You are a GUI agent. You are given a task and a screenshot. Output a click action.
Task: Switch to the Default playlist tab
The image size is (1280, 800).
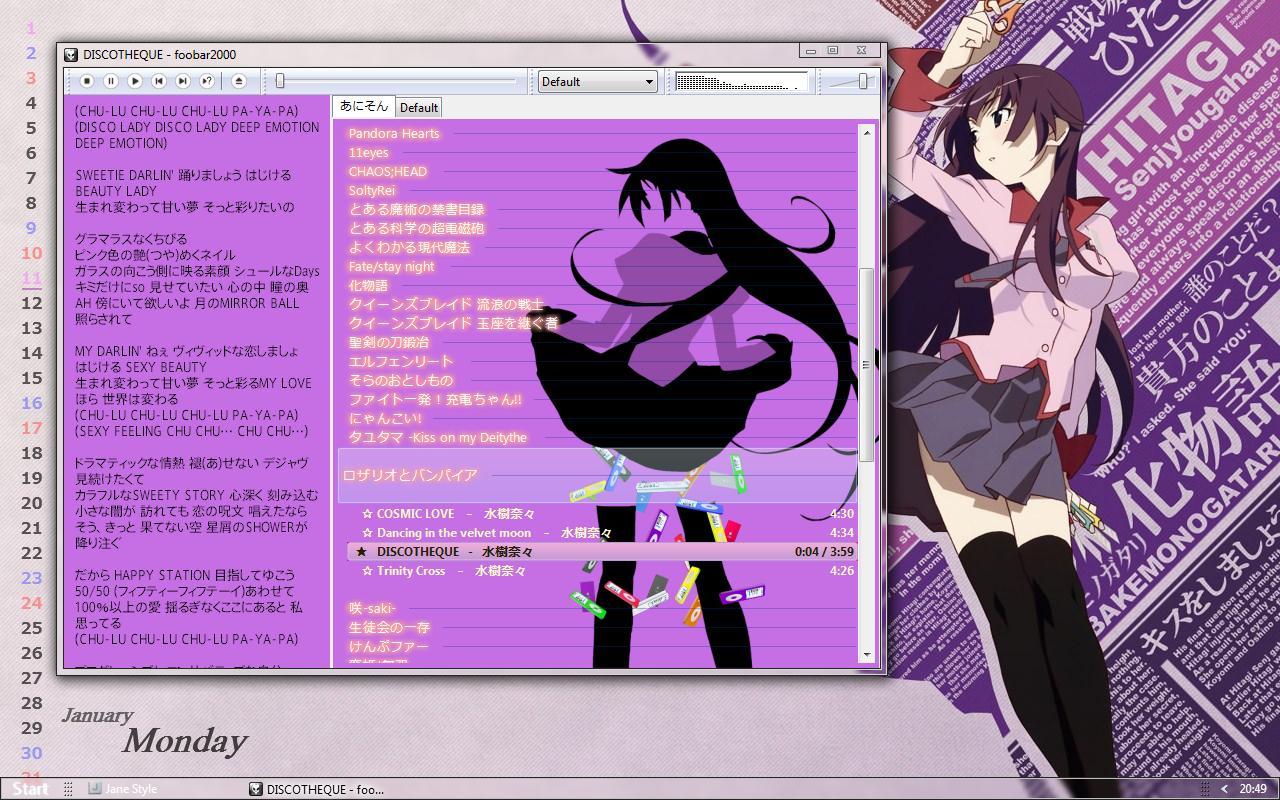pyautogui.click(x=419, y=108)
